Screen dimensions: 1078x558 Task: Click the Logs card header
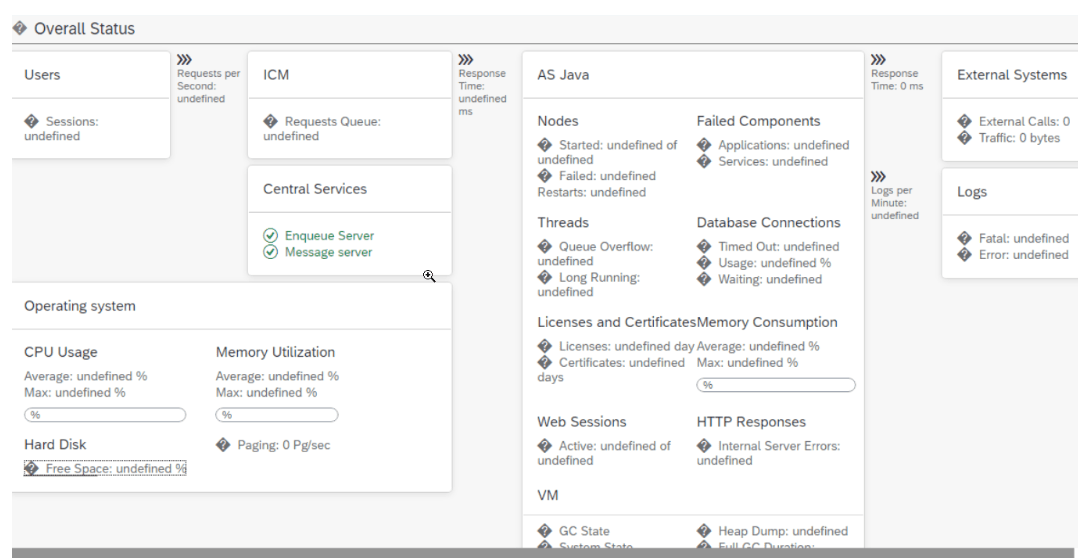coord(1010,192)
